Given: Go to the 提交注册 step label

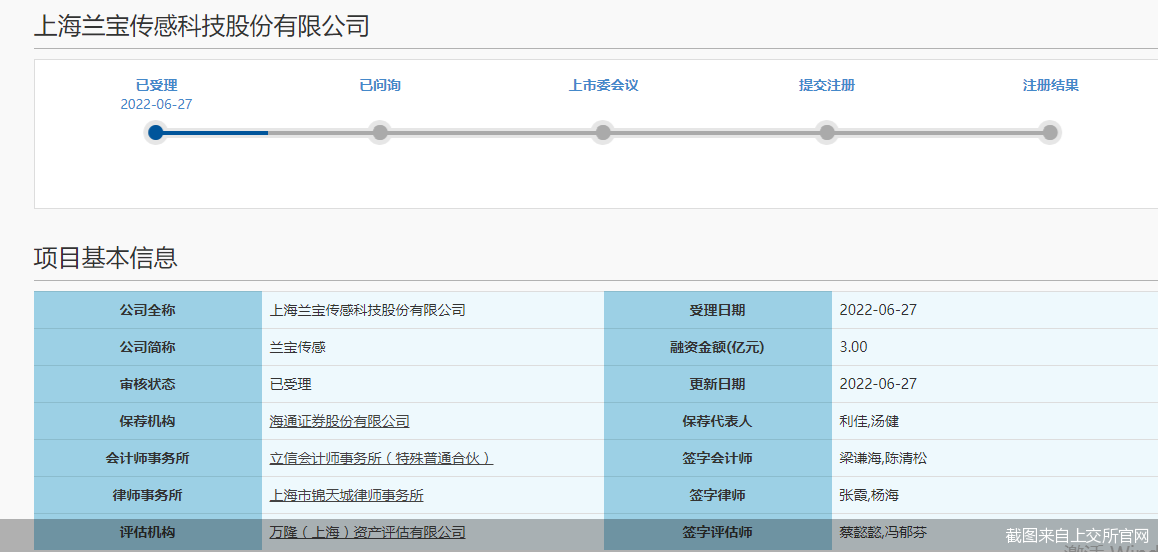Looking at the screenshot, I should pos(826,85).
